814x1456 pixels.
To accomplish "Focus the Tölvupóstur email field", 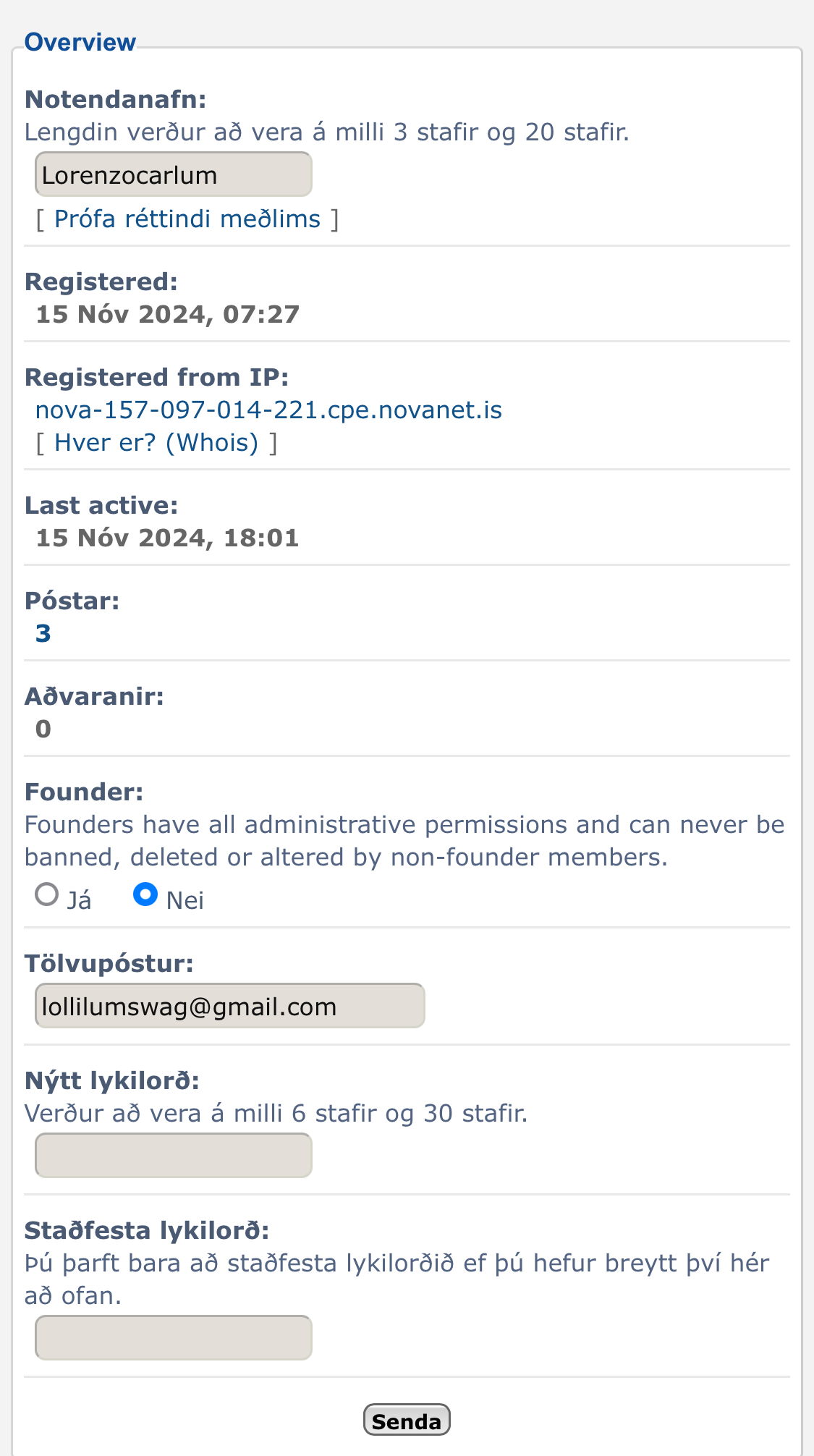I will [x=229, y=1006].
